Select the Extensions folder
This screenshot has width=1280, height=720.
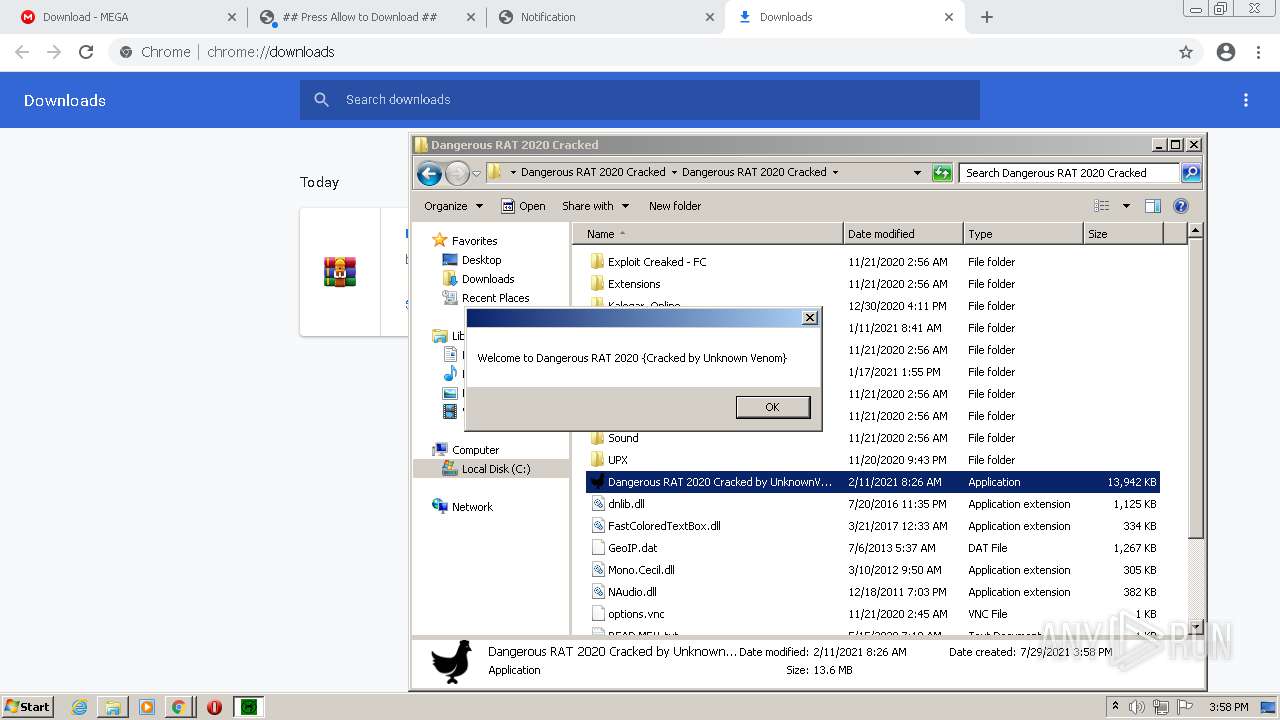click(634, 284)
